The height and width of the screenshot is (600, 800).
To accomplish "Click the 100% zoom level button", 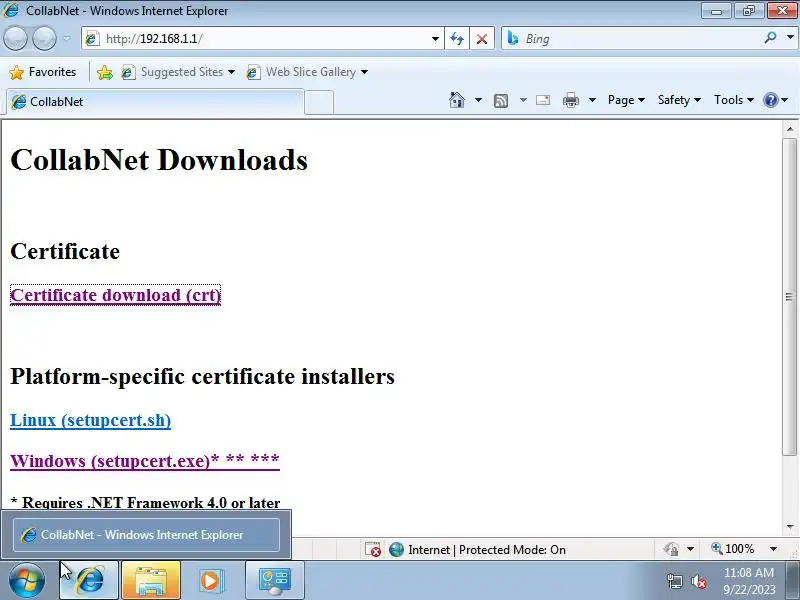I will click(733, 549).
